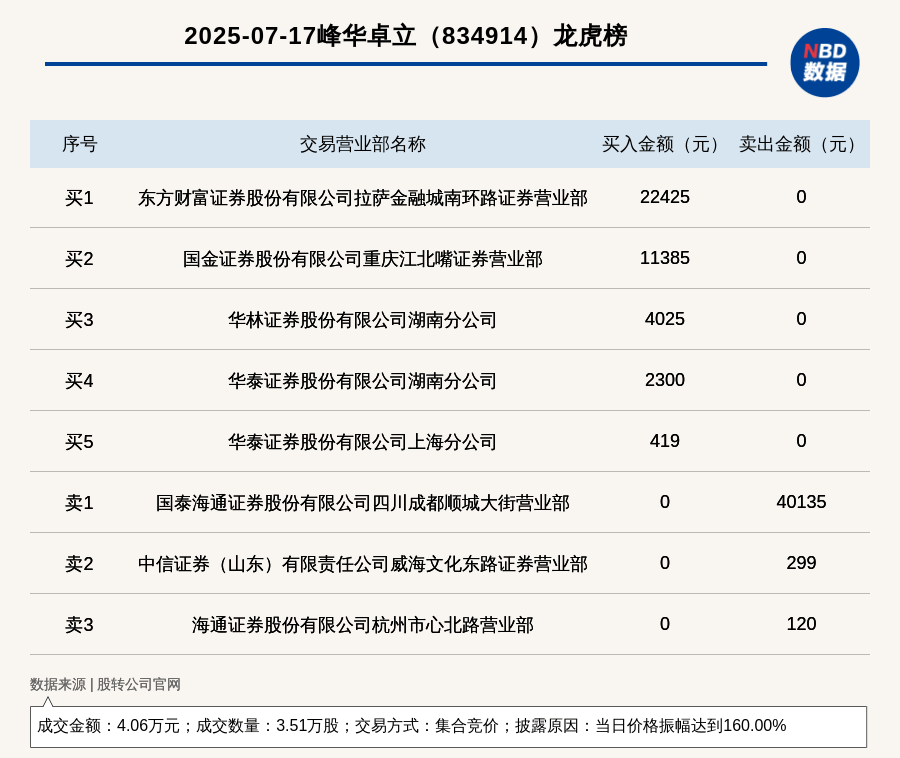
Task: Click buy amount 2300
Action: (x=665, y=380)
